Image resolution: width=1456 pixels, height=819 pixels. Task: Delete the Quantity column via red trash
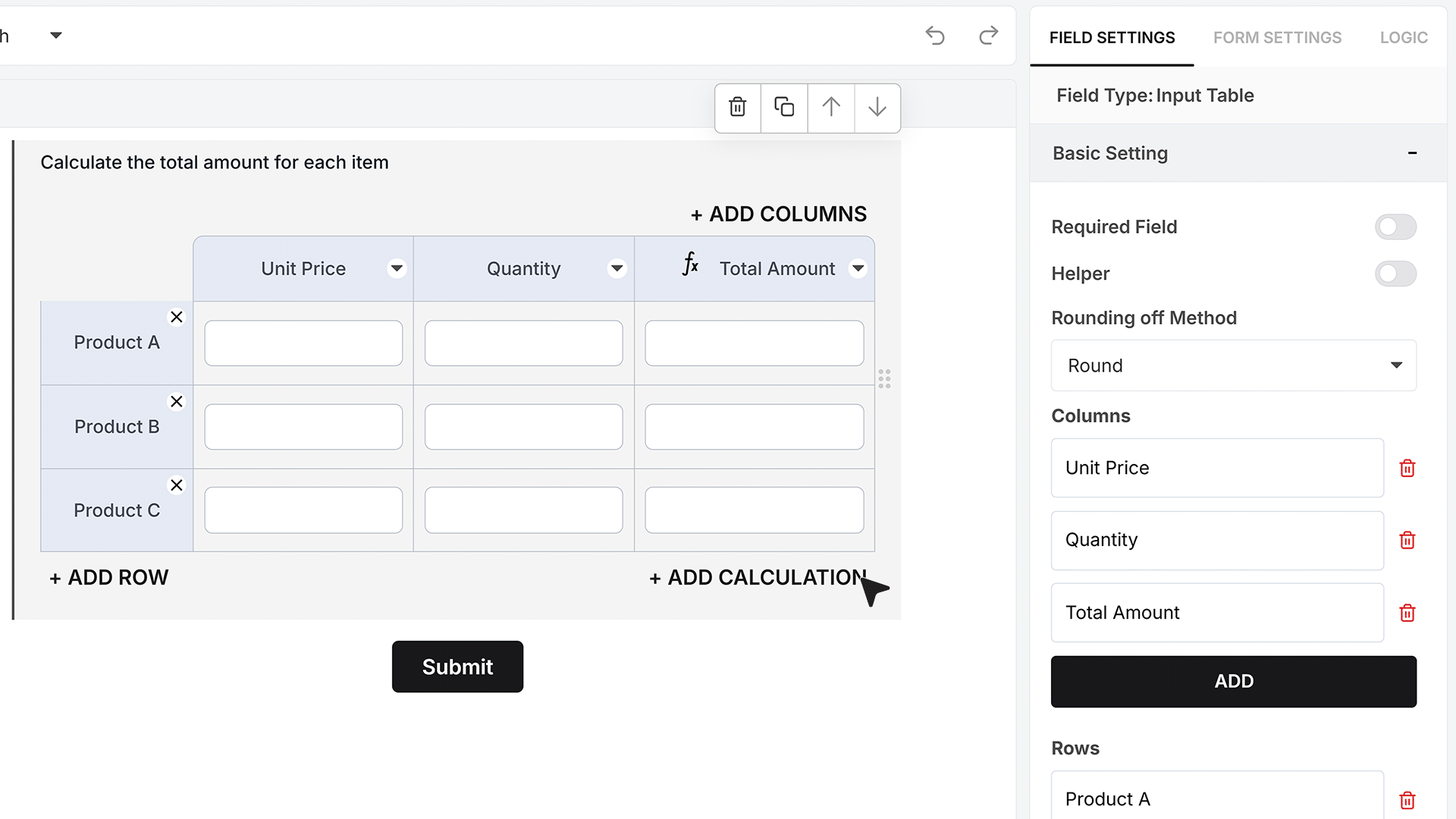pyautogui.click(x=1407, y=540)
